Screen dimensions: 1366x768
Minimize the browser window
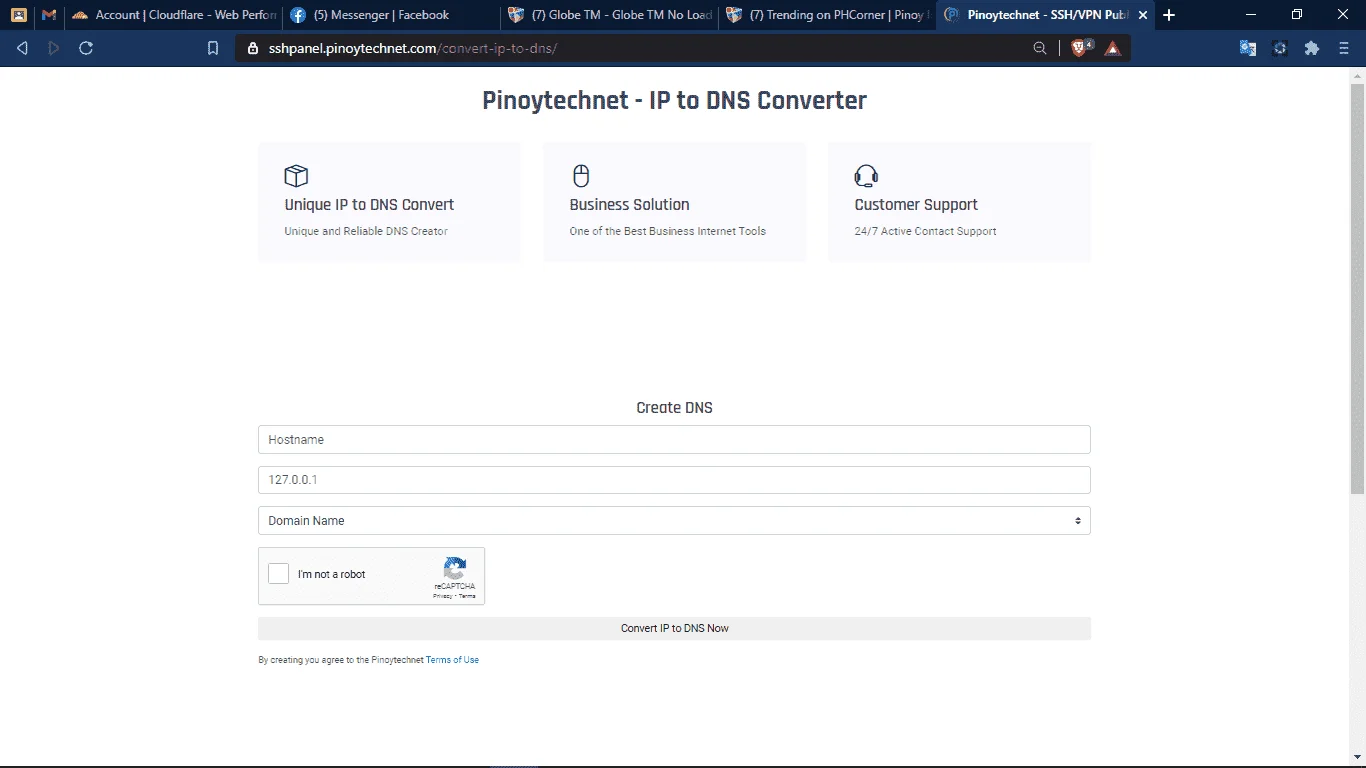point(1251,15)
